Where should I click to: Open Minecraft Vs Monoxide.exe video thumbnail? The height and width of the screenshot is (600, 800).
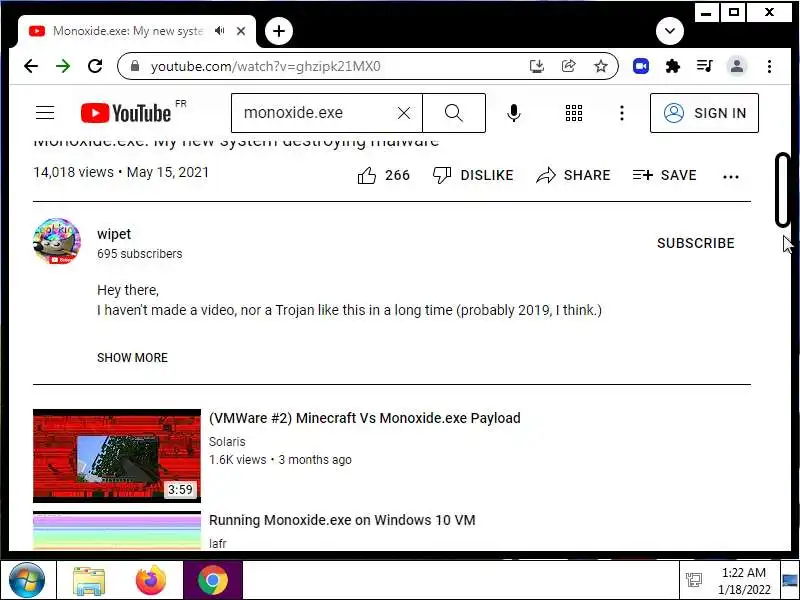[117, 456]
